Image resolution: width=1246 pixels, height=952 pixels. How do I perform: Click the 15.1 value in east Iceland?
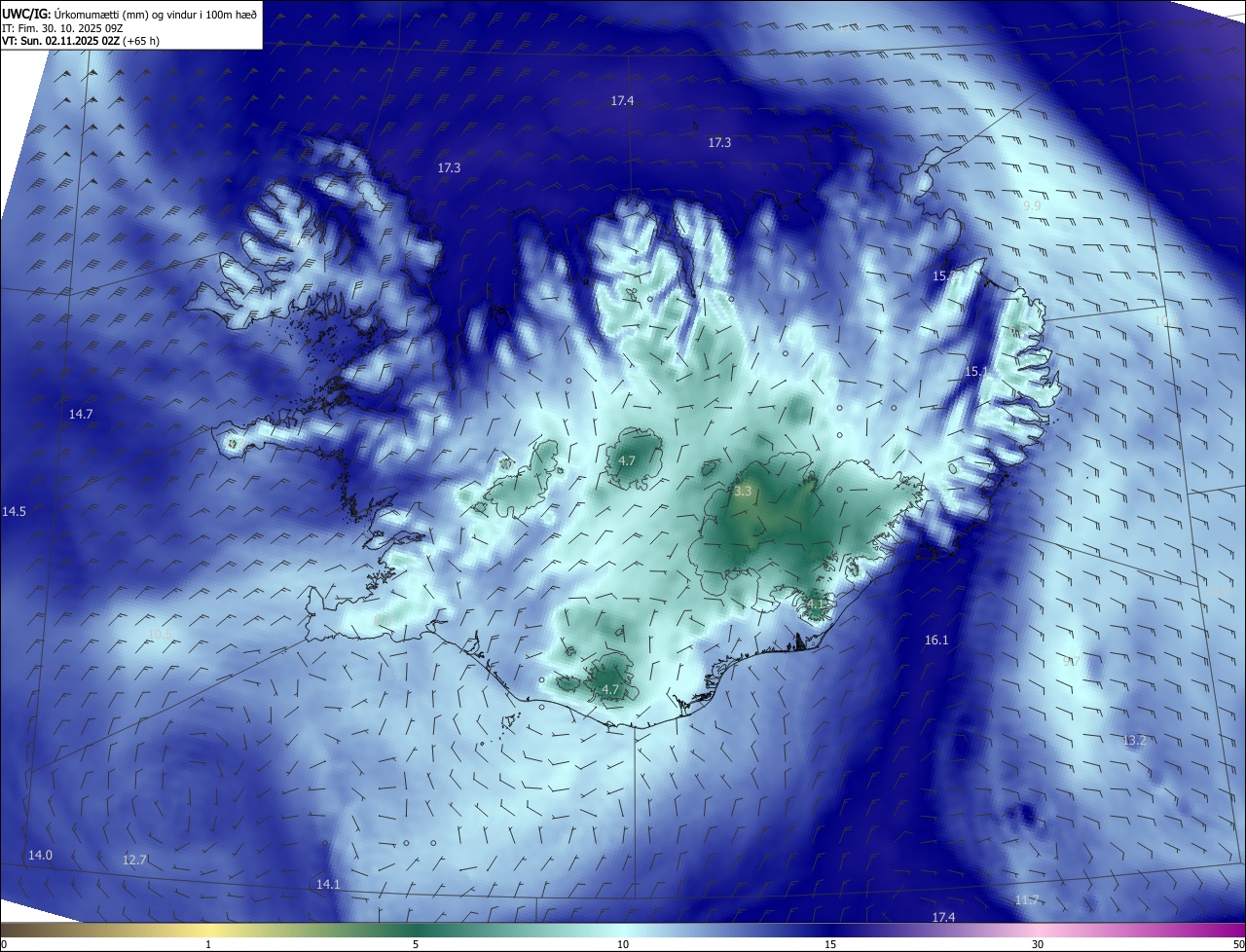[x=975, y=372]
